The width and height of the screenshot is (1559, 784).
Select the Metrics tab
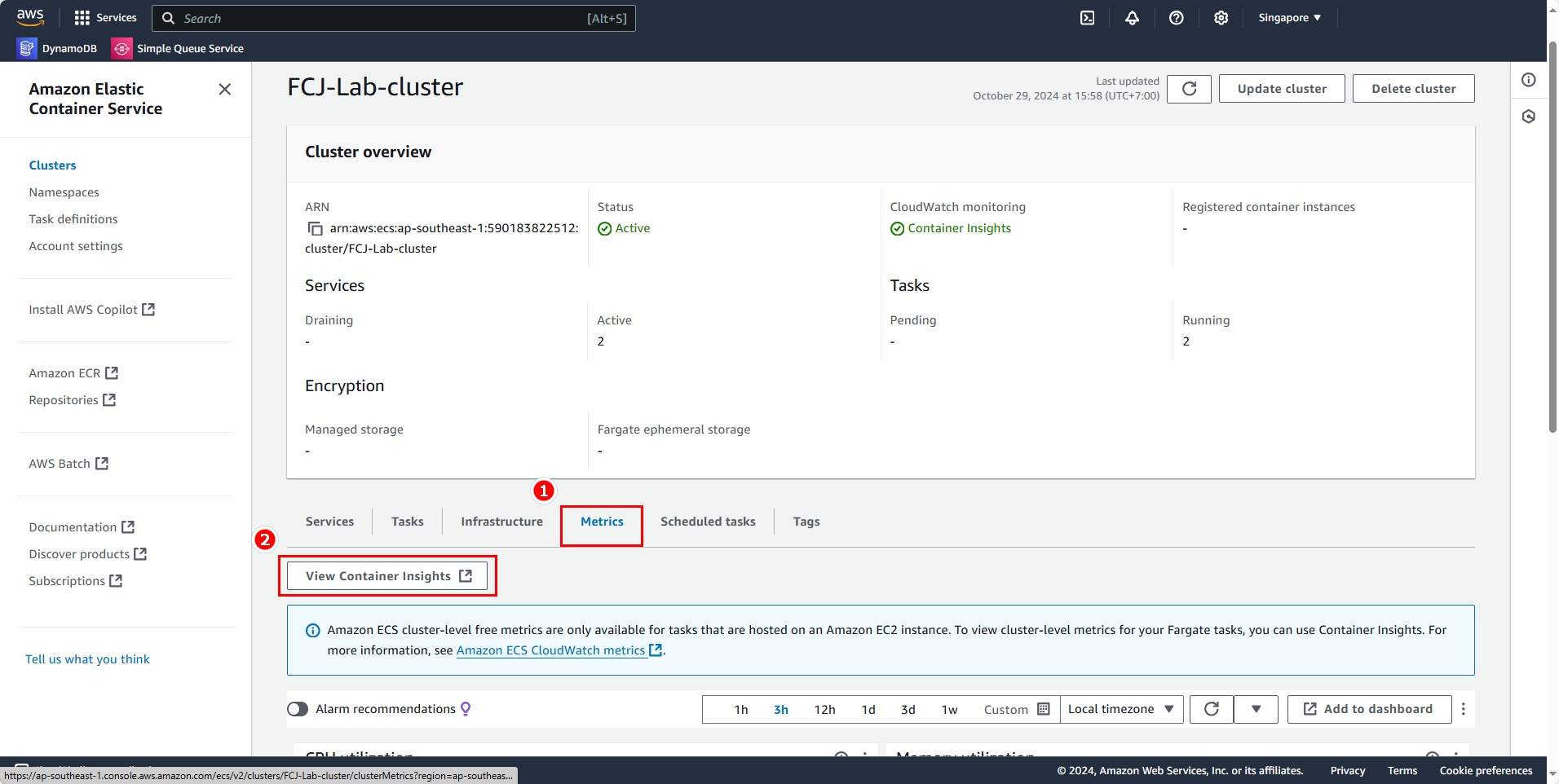click(x=602, y=522)
